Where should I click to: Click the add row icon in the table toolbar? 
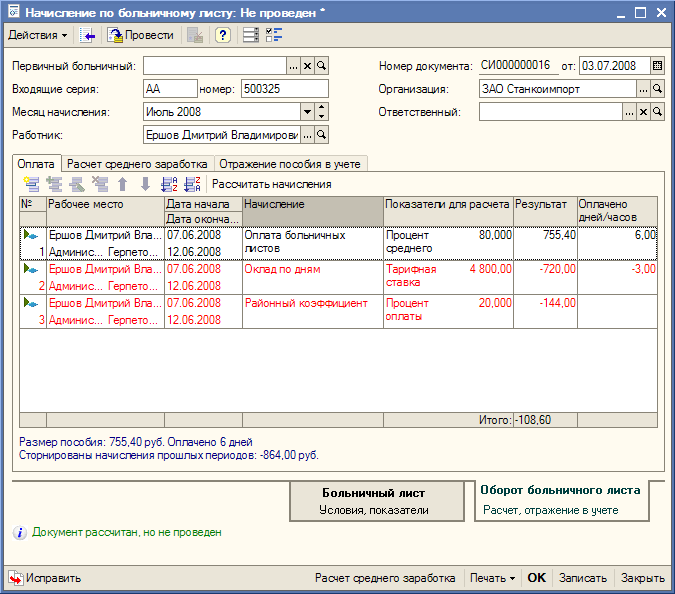coord(31,184)
